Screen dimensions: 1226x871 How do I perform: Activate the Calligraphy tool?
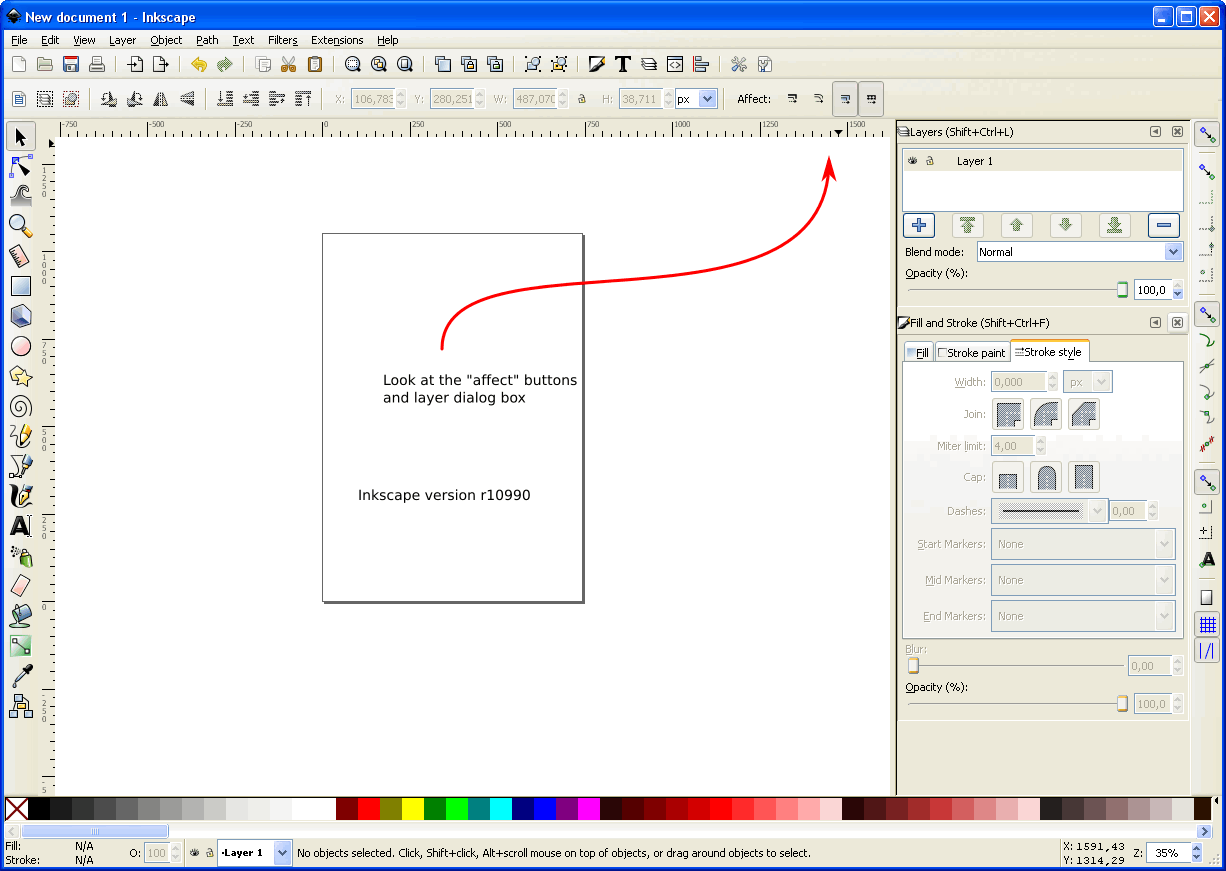point(20,496)
